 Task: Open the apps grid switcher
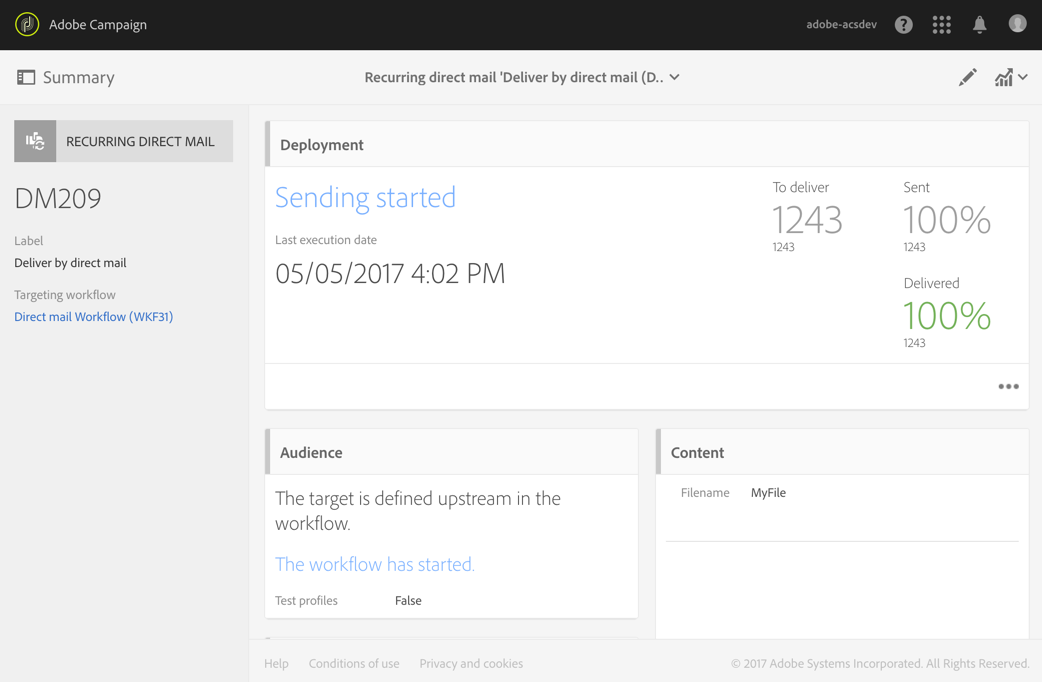tap(942, 25)
